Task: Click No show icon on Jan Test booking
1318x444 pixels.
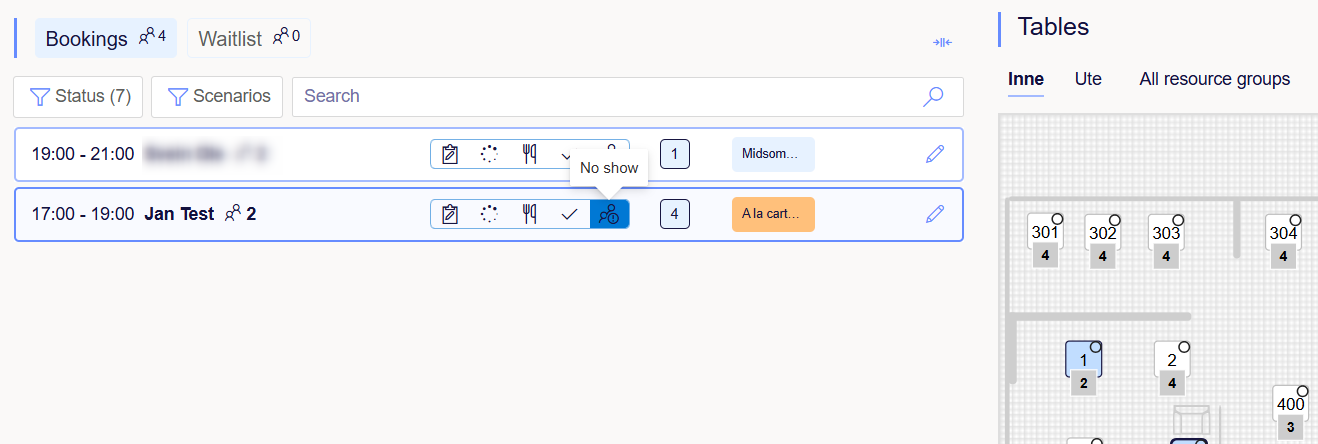Action: tap(609, 214)
